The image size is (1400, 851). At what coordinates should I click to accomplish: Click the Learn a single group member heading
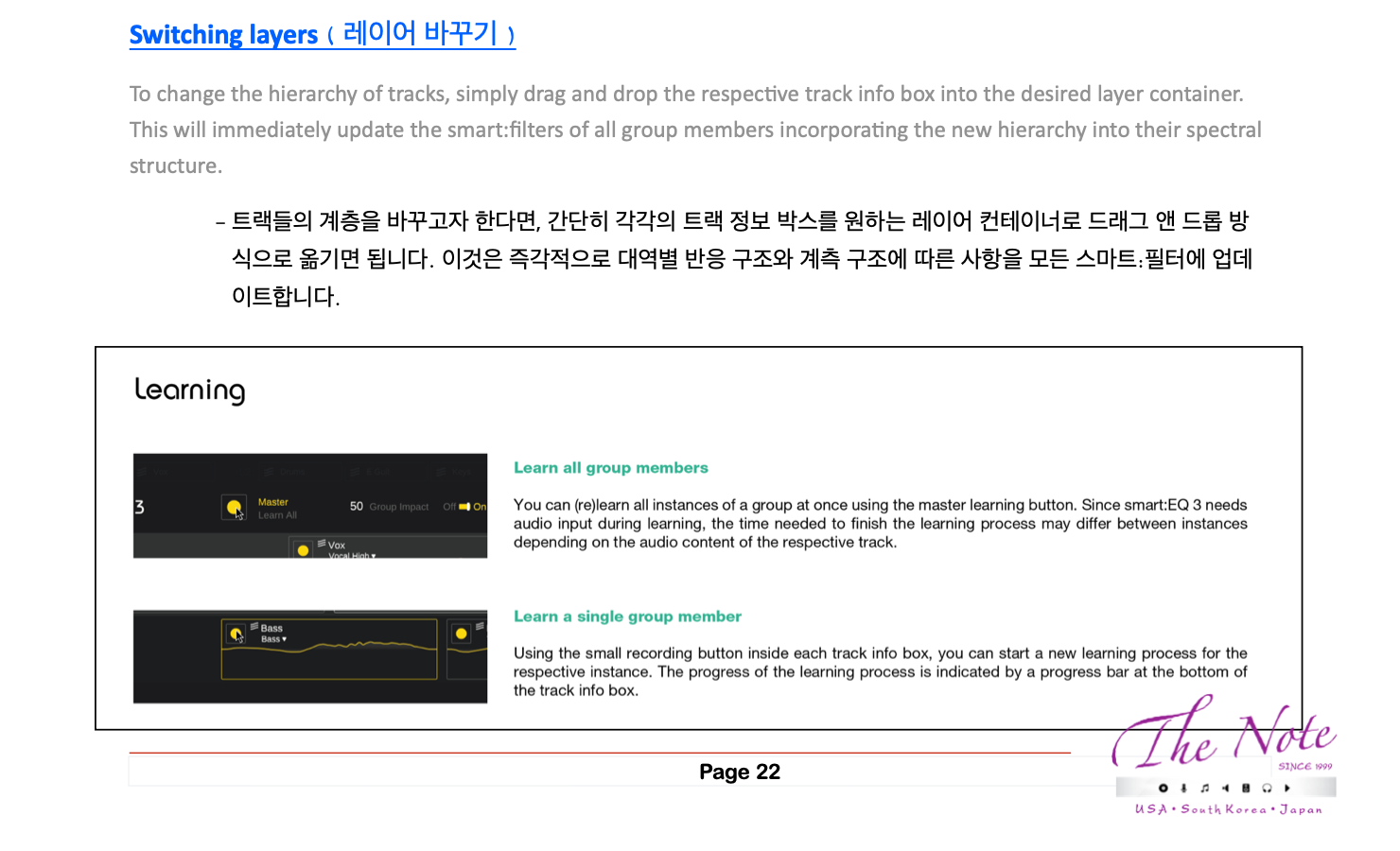[x=628, y=616]
